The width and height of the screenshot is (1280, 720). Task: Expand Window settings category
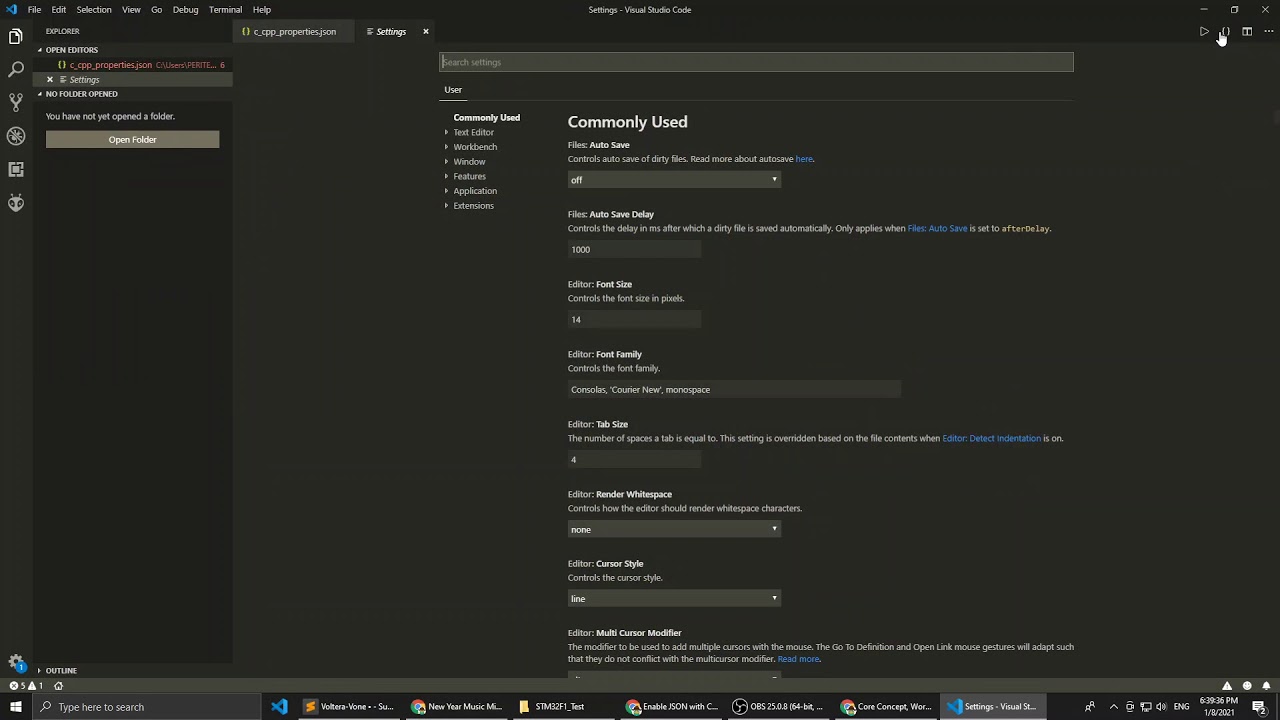(469, 162)
